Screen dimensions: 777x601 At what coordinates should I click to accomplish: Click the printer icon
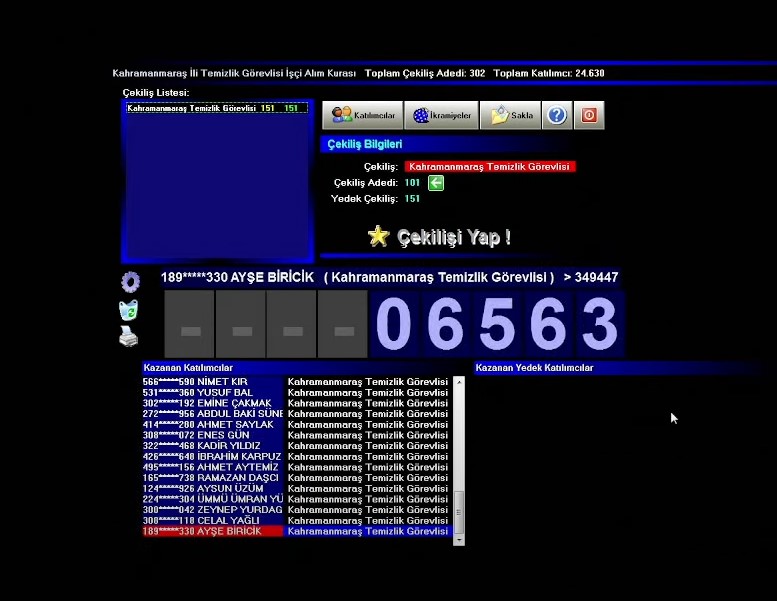click(x=129, y=337)
